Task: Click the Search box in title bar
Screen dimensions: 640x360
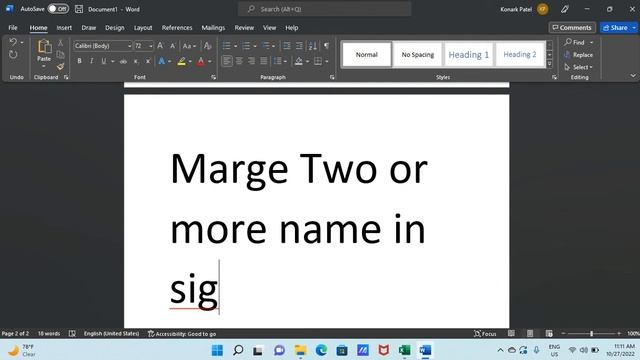Action: tap(324, 9)
